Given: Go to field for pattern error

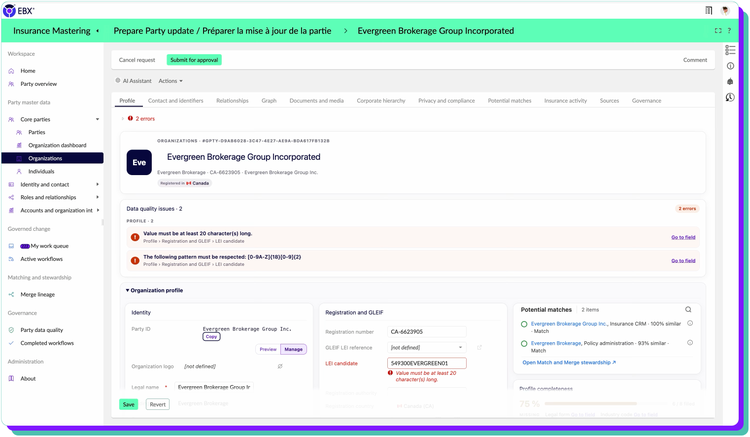Looking at the screenshot, I should pyautogui.click(x=683, y=261).
